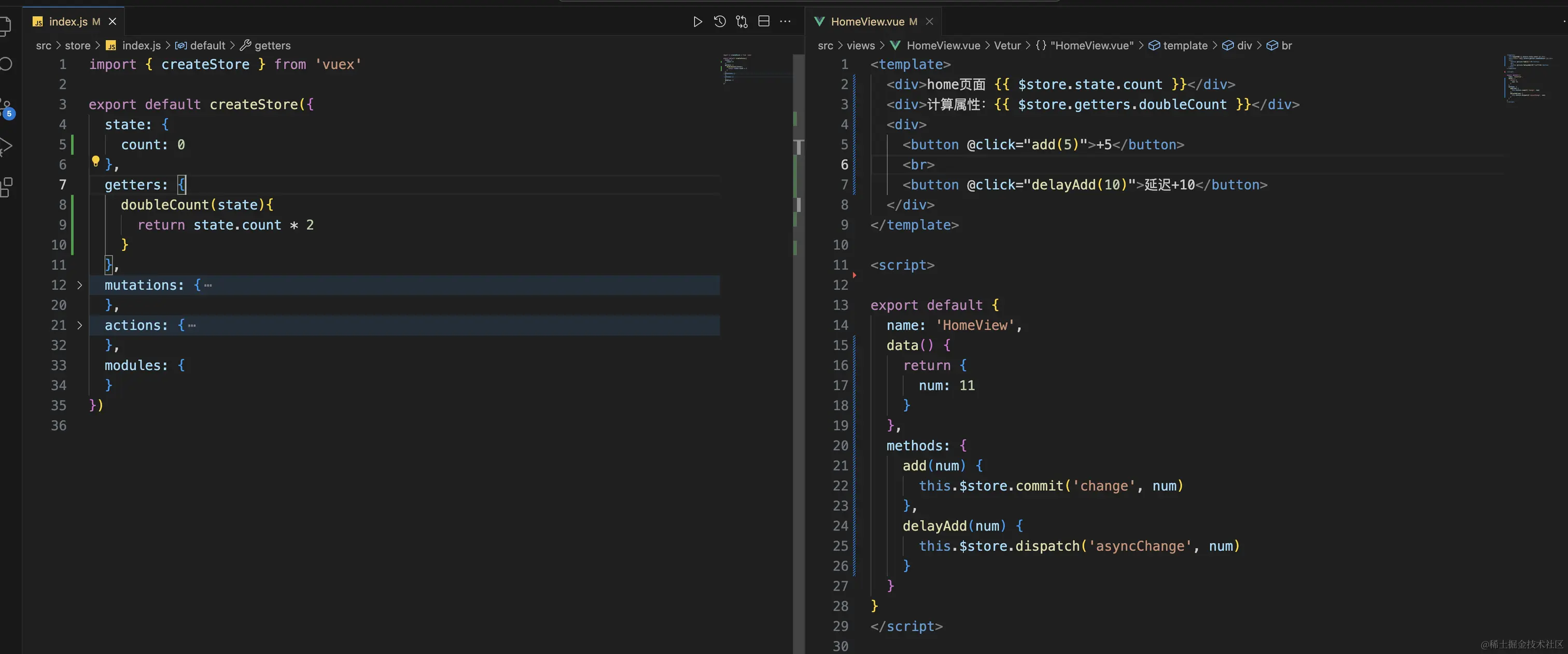This screenshot has height=654, width=1568.
Task: Click the getters breadcrumb in index.js
Action: pyautogui.click(x=272, y=45)
